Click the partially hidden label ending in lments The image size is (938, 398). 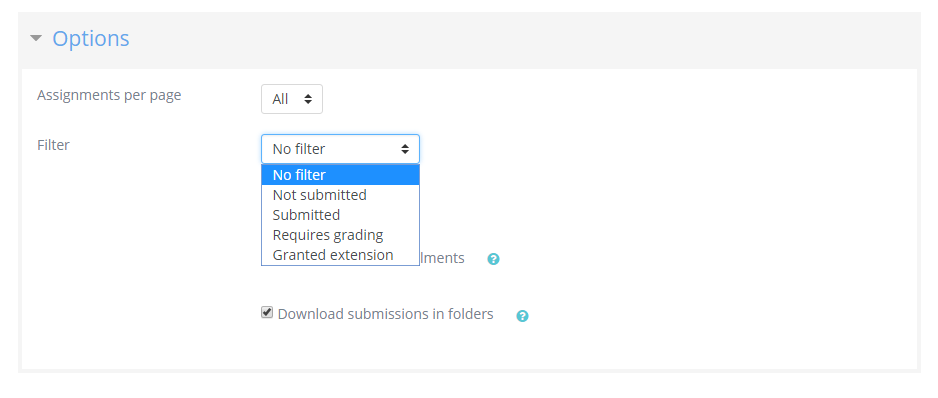coord(442,258)
